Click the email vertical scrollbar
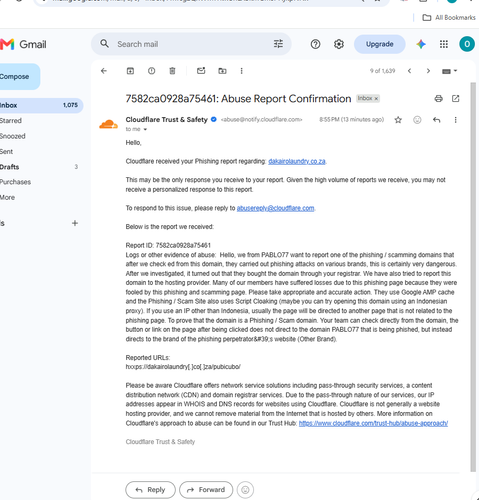 (473, 277)
